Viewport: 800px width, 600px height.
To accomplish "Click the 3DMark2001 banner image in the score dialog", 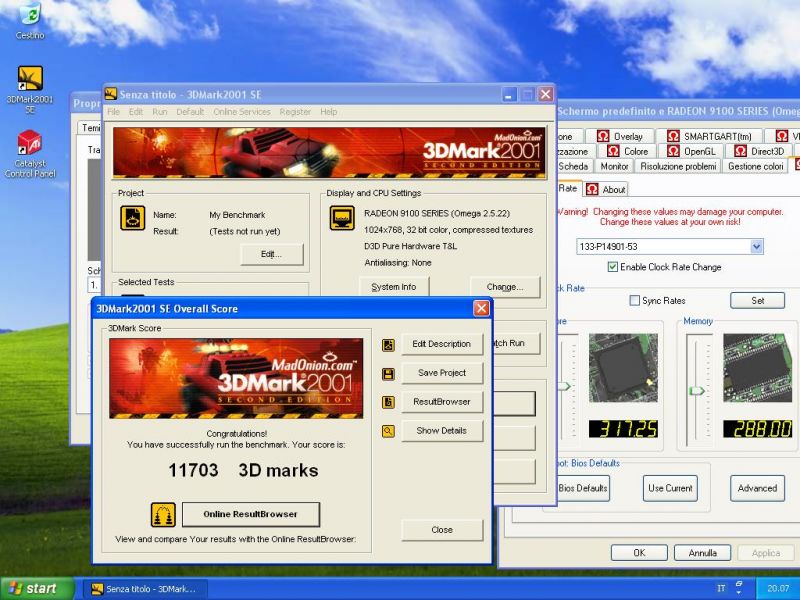I will 236,379.
